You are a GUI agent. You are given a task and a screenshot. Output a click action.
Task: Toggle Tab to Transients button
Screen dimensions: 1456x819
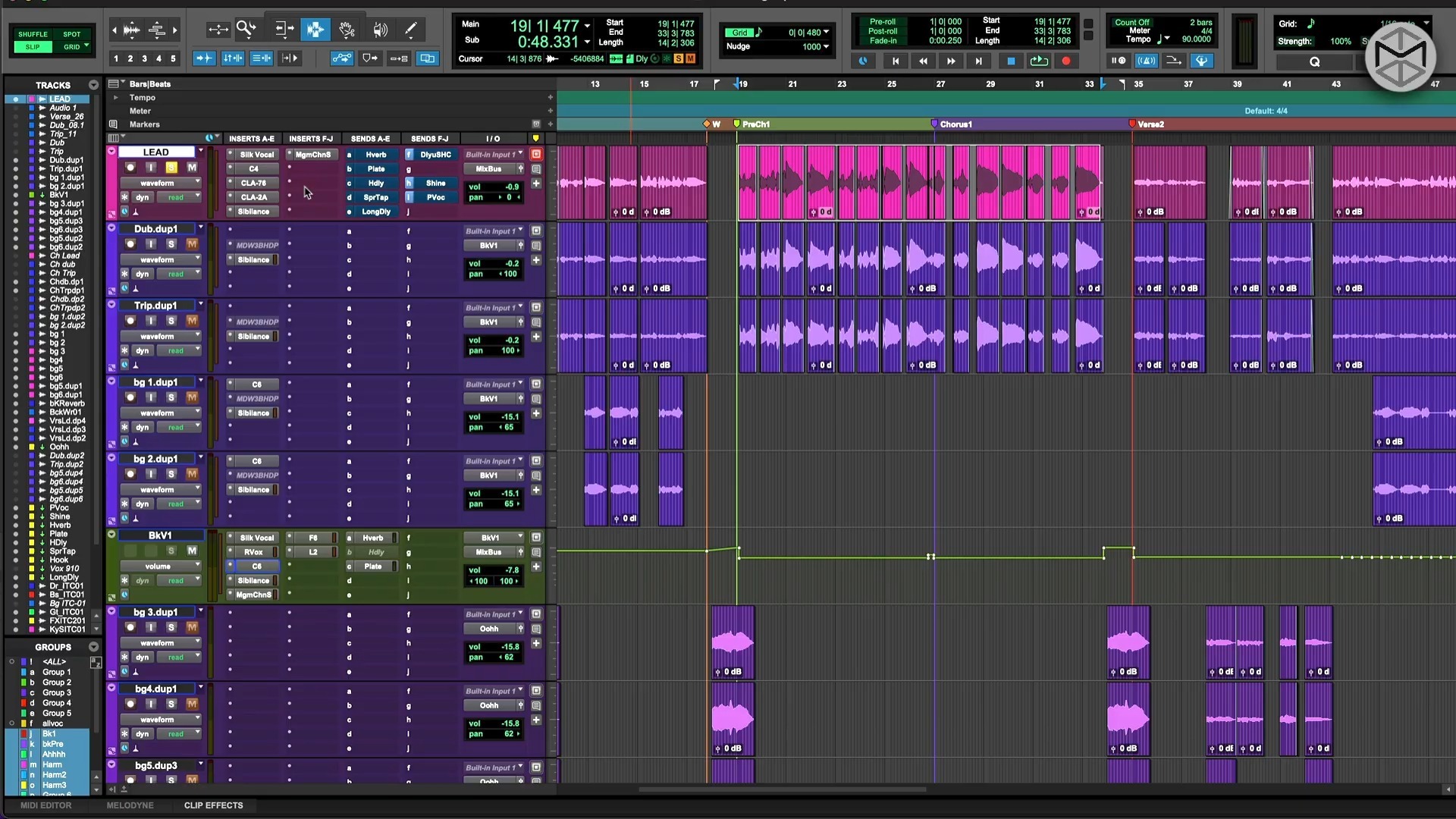[x=204, y=58]
